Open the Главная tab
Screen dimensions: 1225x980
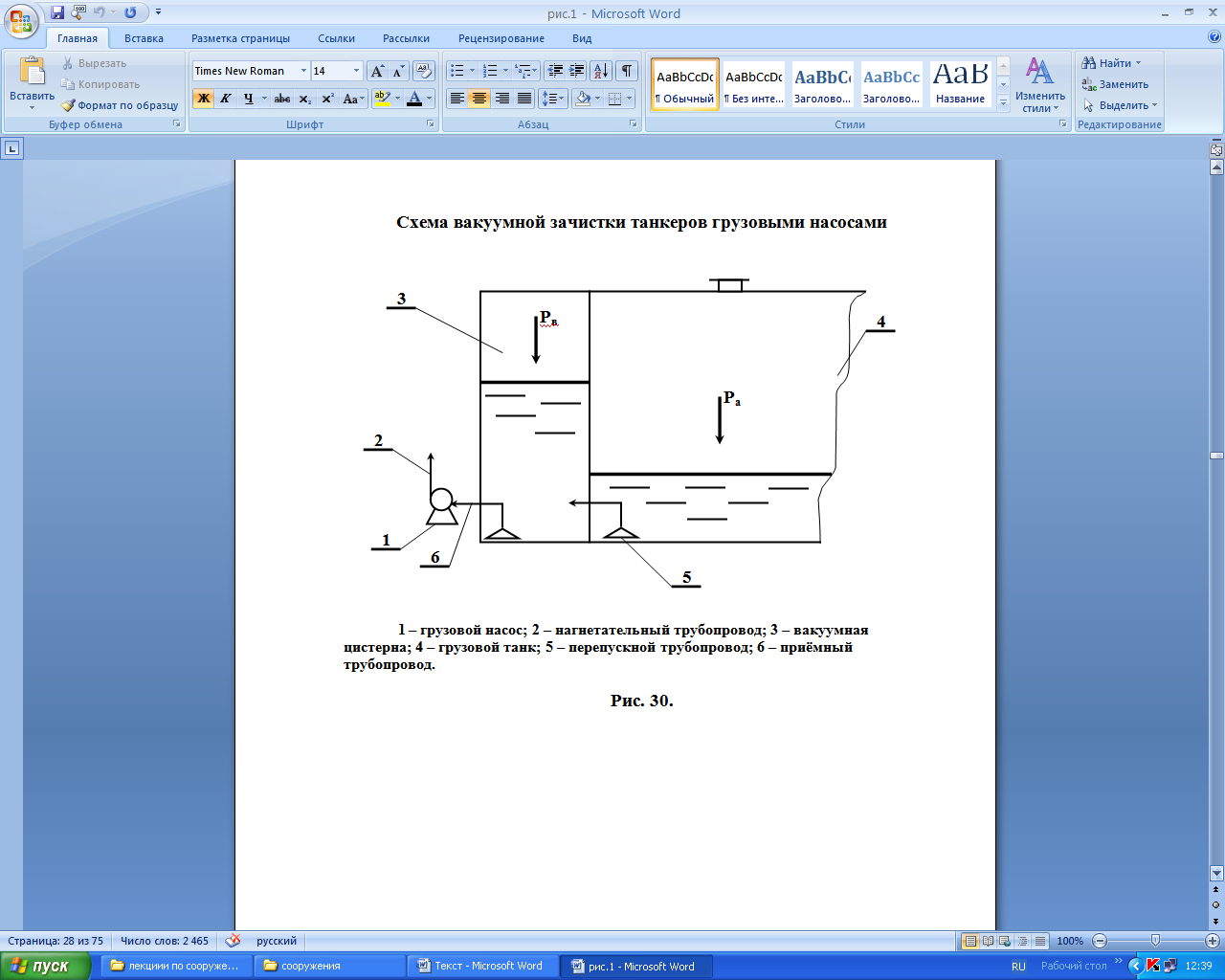tap(78, 38)
